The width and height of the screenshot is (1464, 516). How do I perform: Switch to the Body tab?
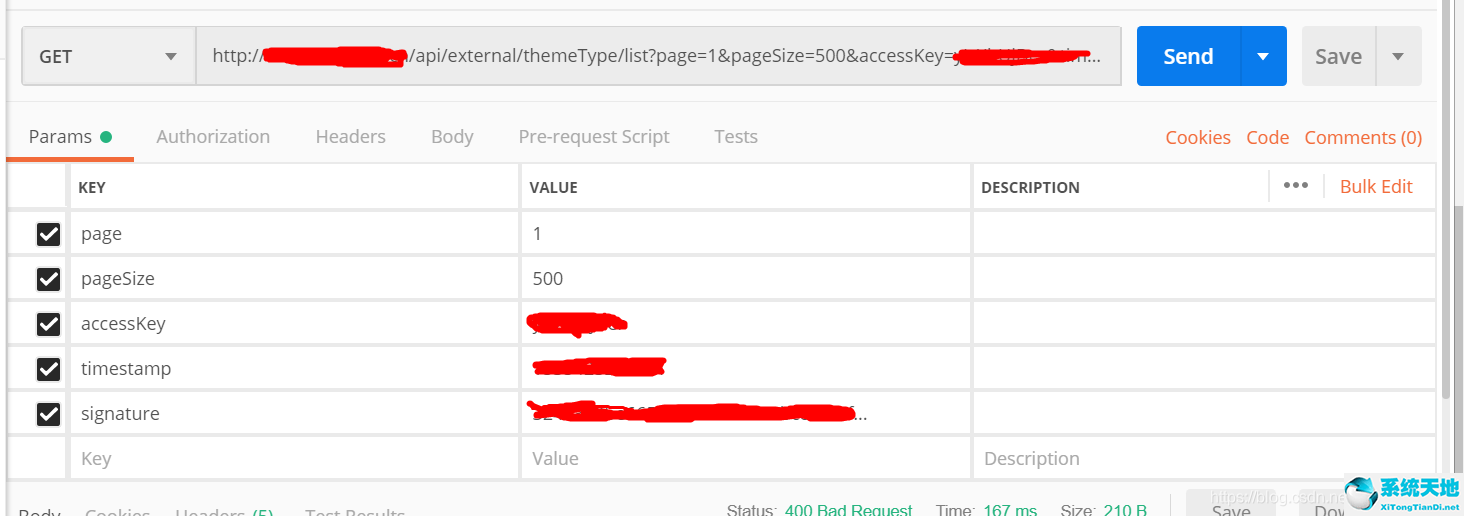tap(452, 137)
